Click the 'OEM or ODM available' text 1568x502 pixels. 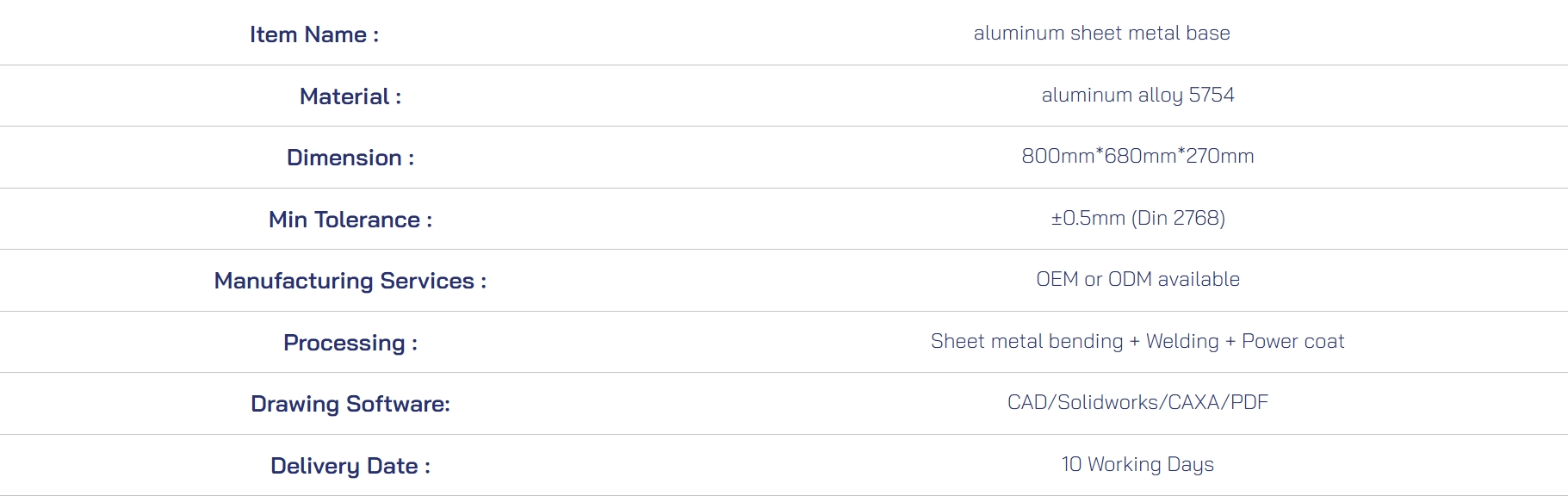click(1137, 280)
